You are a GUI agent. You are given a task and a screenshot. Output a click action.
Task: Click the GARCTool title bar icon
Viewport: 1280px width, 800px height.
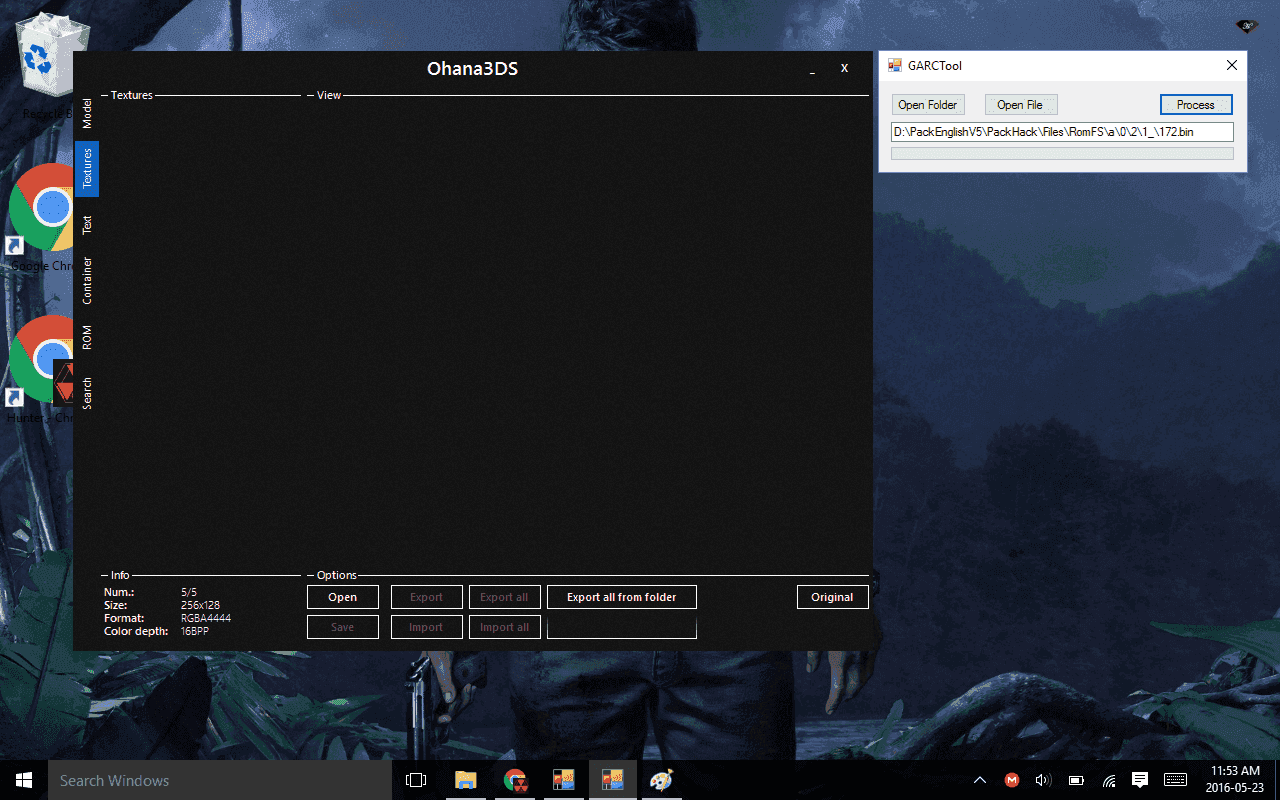pos(895,65)
